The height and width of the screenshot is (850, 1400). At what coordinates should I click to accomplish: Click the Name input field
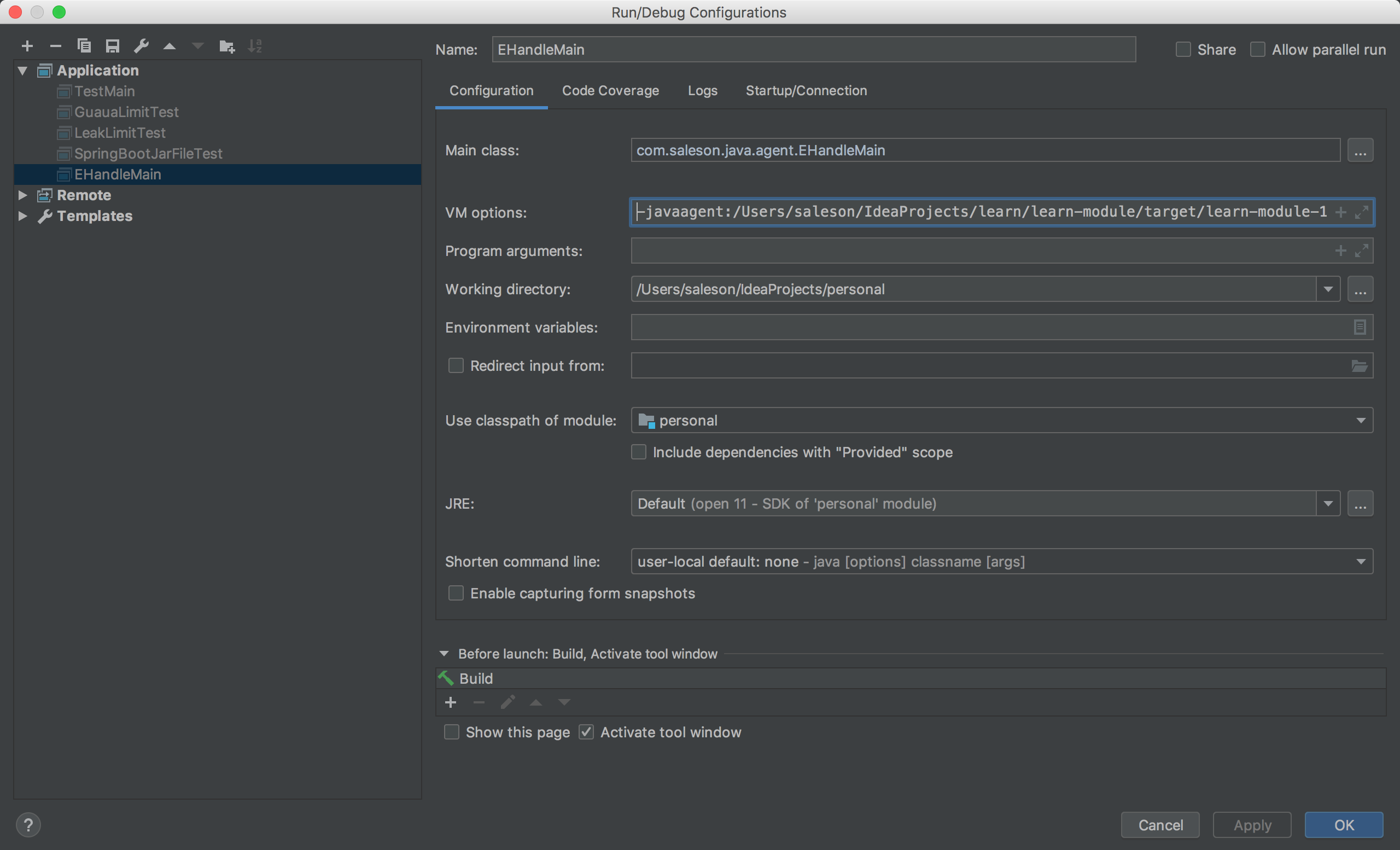click(814, 49)
